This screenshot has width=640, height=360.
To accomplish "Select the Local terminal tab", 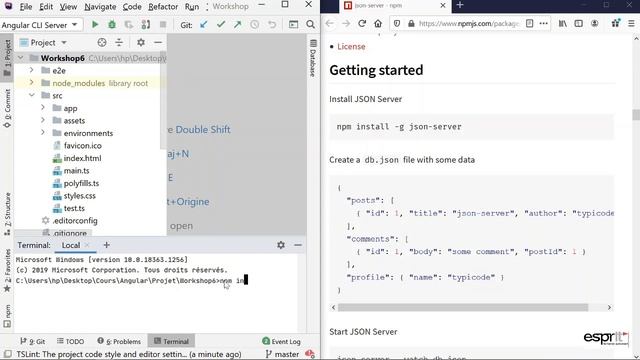I will coord(71,245).
